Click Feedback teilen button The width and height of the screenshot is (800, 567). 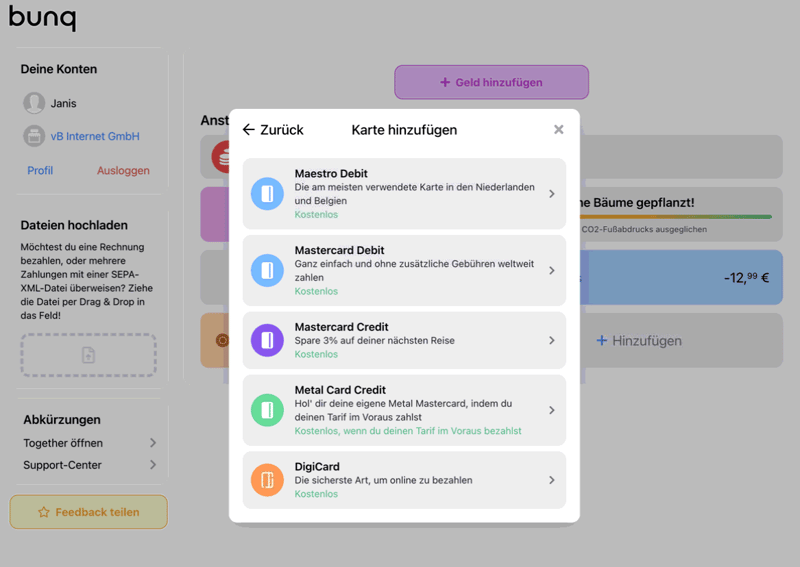(89, 512)
